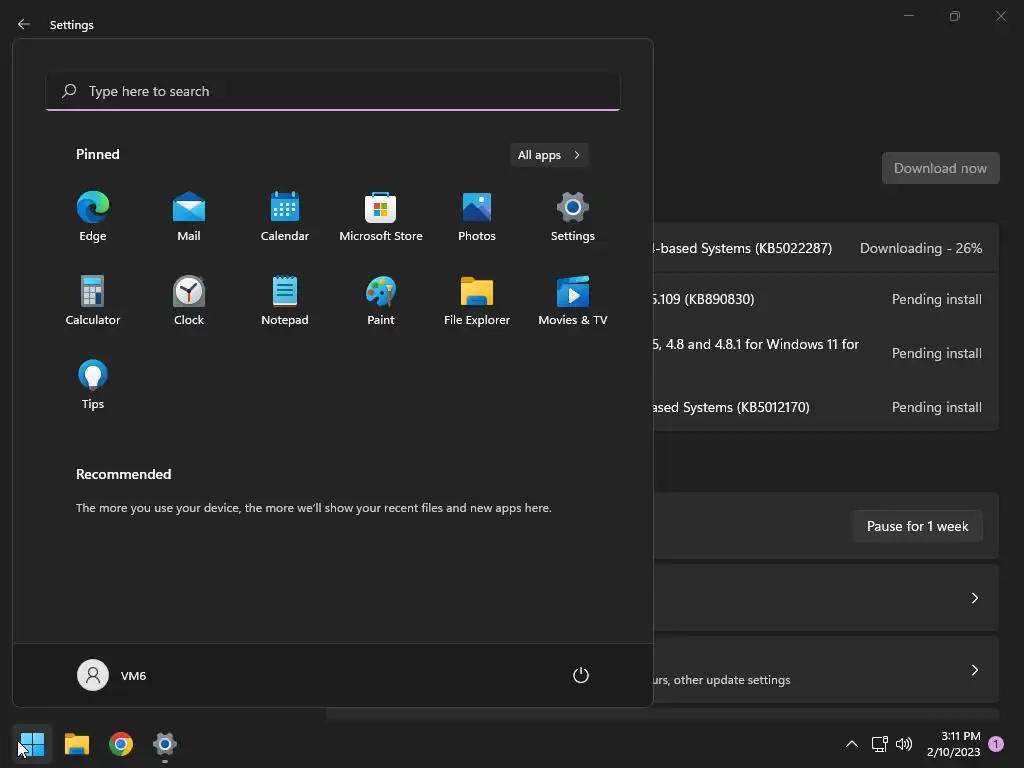The image size is (1024, 768).
Task: Launch the Paint app
Action: click(381, 300)
